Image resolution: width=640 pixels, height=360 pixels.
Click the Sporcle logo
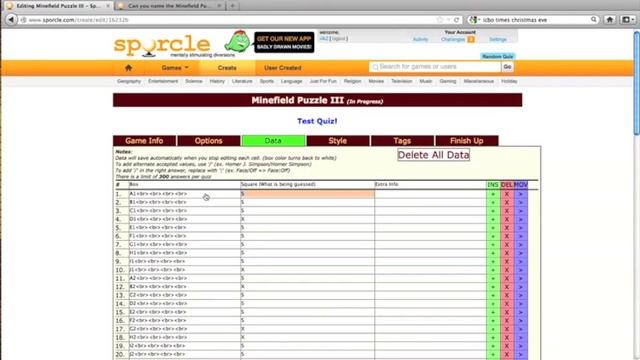(x=162, y=45)
